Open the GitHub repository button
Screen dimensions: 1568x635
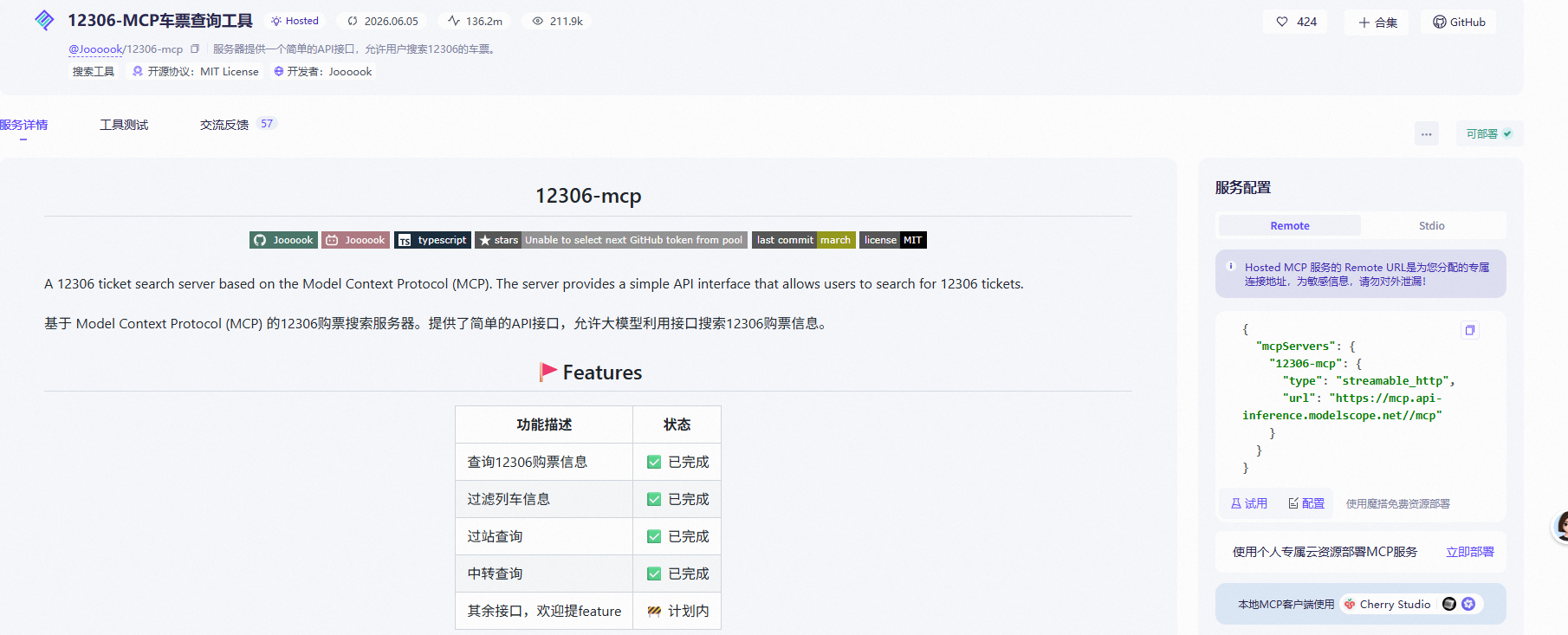coord(1459,23)
